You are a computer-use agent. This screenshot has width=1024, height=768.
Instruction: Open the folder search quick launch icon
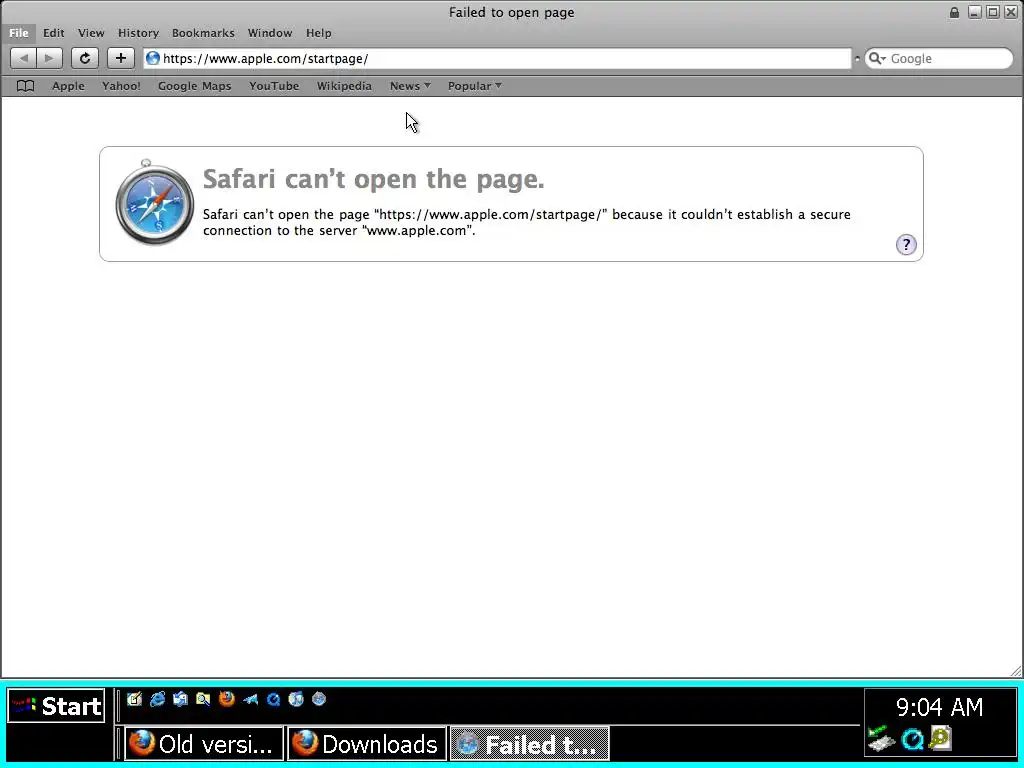click(x=203, y=699)
